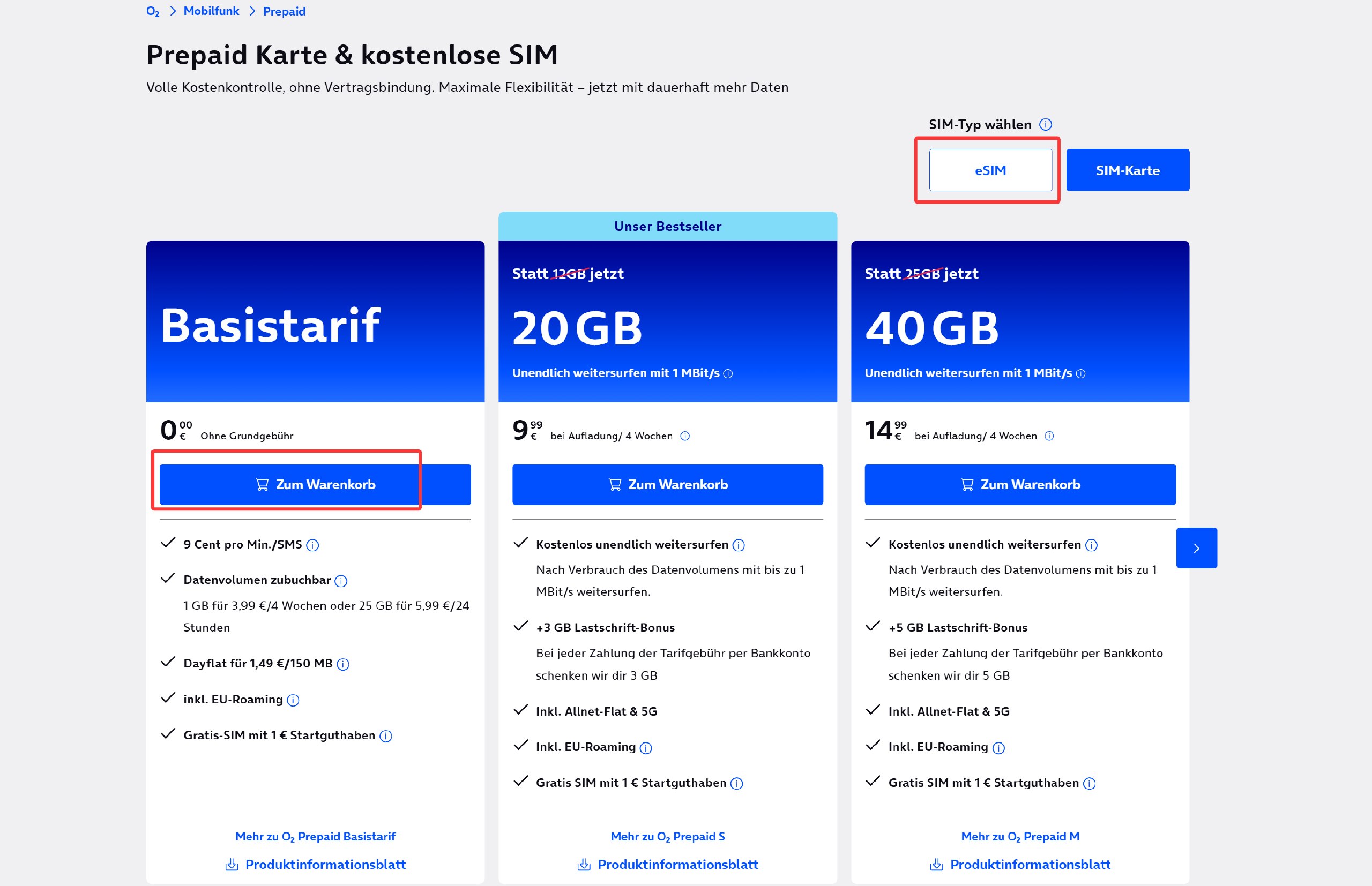Open info icon for Datenvolumen zubuchbar

click(341, 581)
